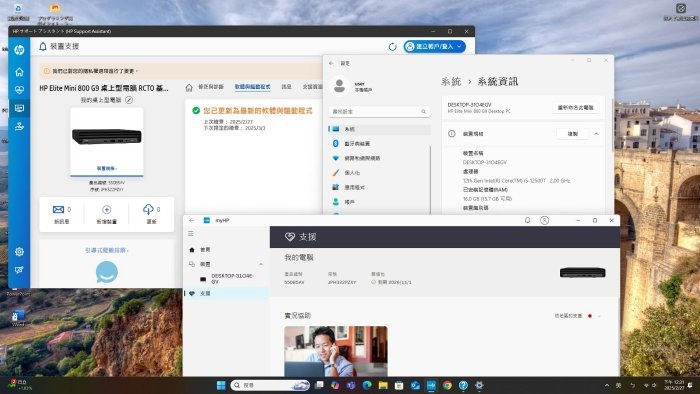Image resolution: width=700 pixels, height=394 pixels.
Task: Click the heart health icon in HP Support Assistant sidebar
Action: 19,90
